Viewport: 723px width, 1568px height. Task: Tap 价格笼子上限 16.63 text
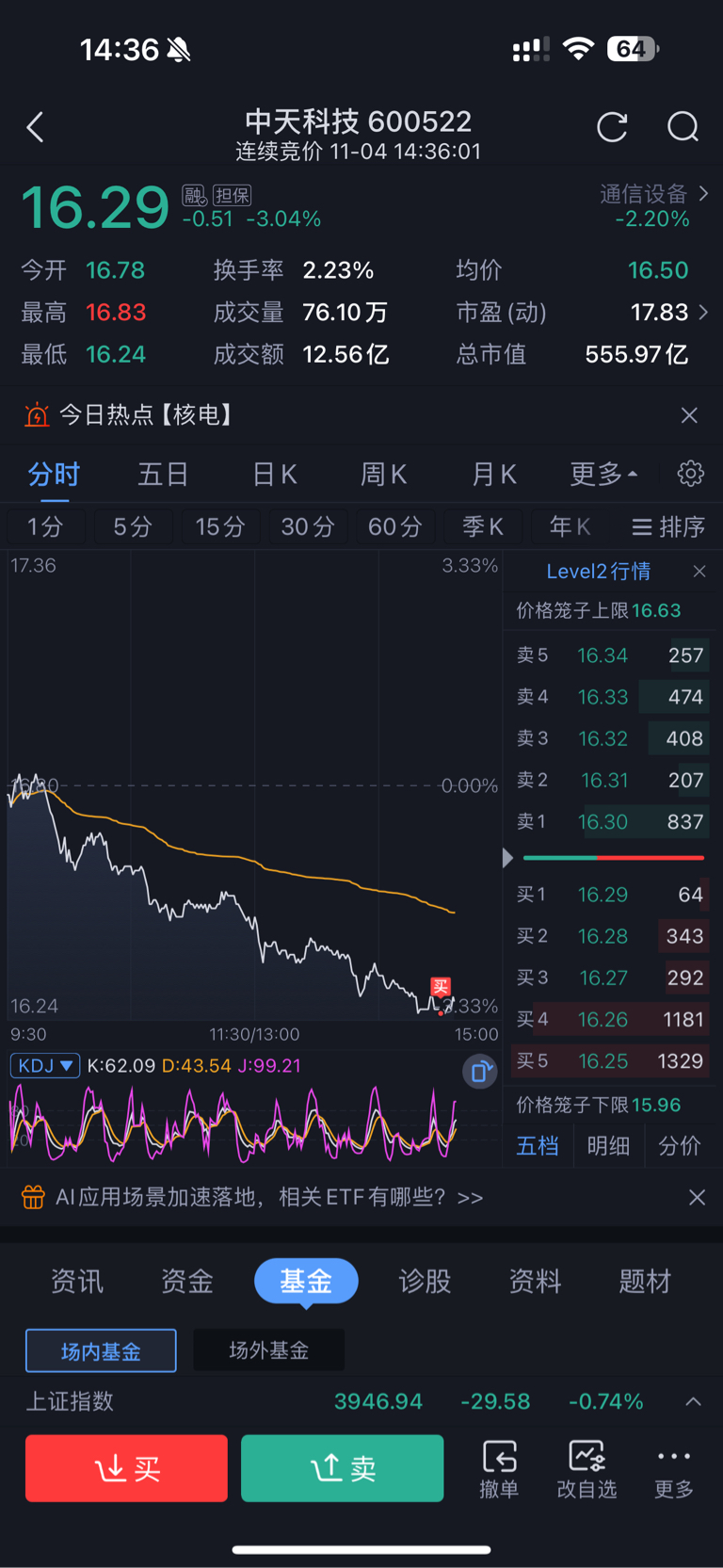click(598, 610)
